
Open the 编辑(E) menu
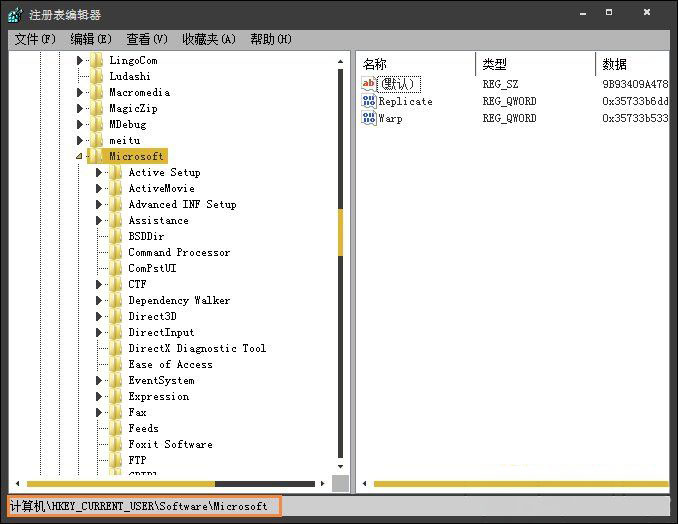click(91, 39)
